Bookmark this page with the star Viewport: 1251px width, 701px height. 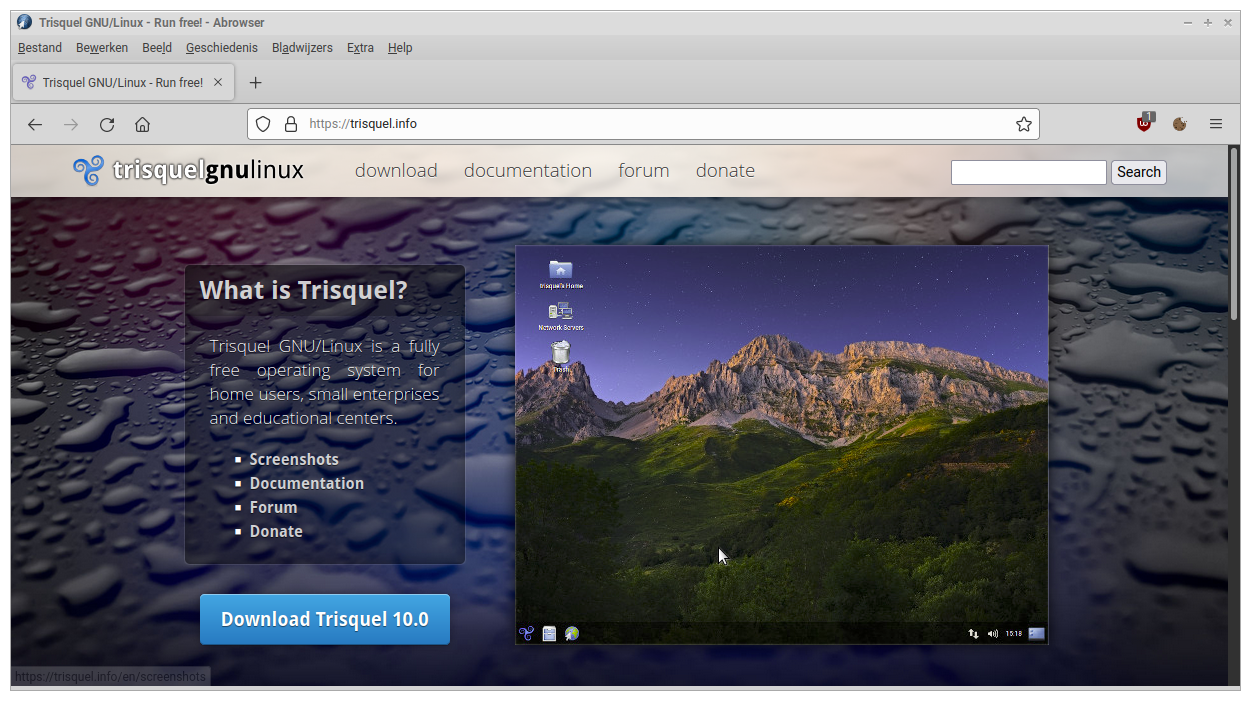pyautogui.click(x=1024, y=124)
